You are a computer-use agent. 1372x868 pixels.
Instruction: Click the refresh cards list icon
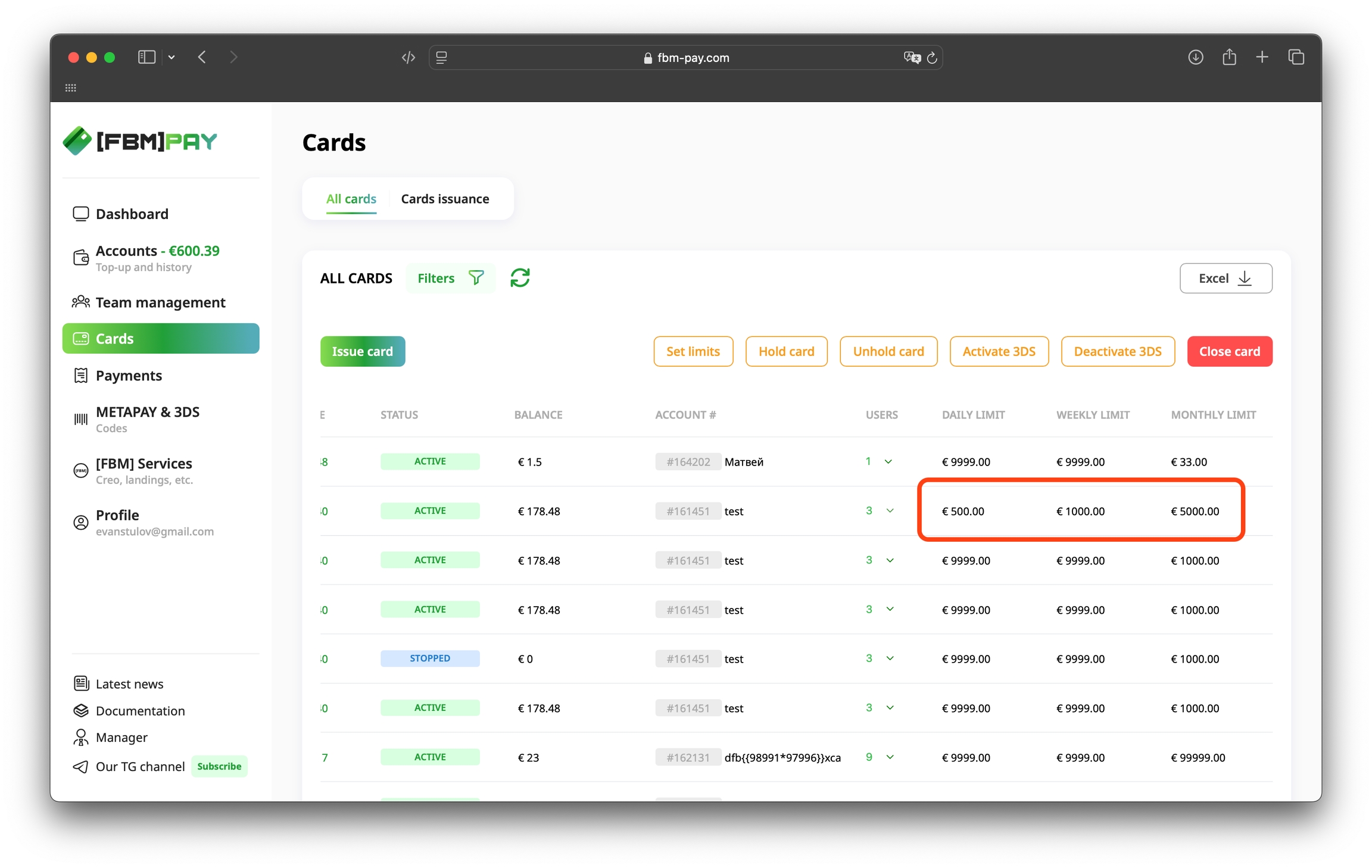point(520,278)
